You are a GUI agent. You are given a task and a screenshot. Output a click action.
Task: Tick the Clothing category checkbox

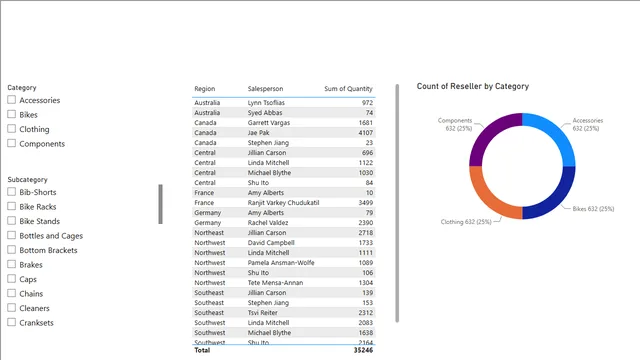[x=11, y=129]
